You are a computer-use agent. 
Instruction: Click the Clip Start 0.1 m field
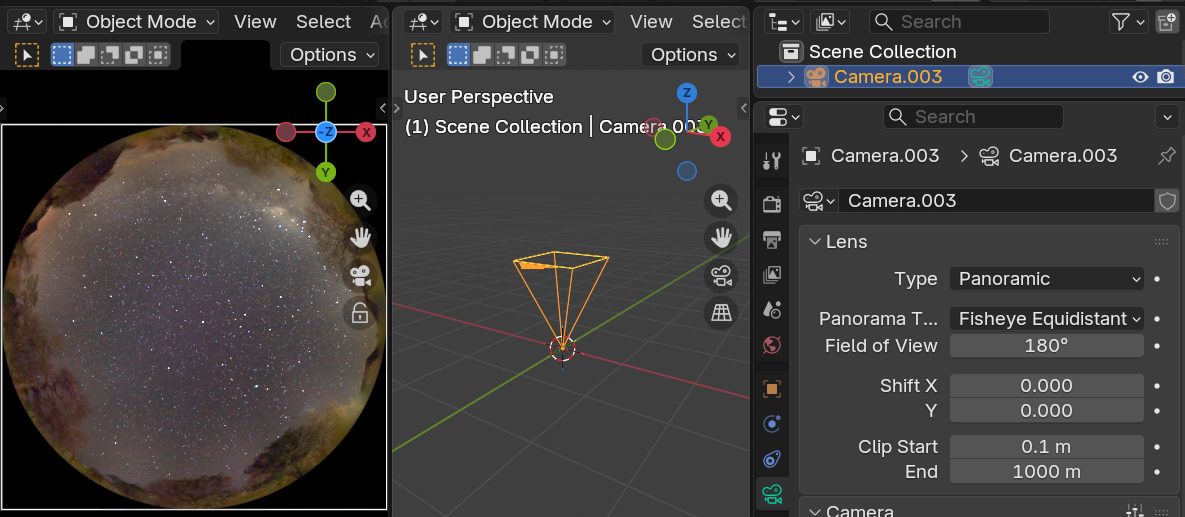1046,446
